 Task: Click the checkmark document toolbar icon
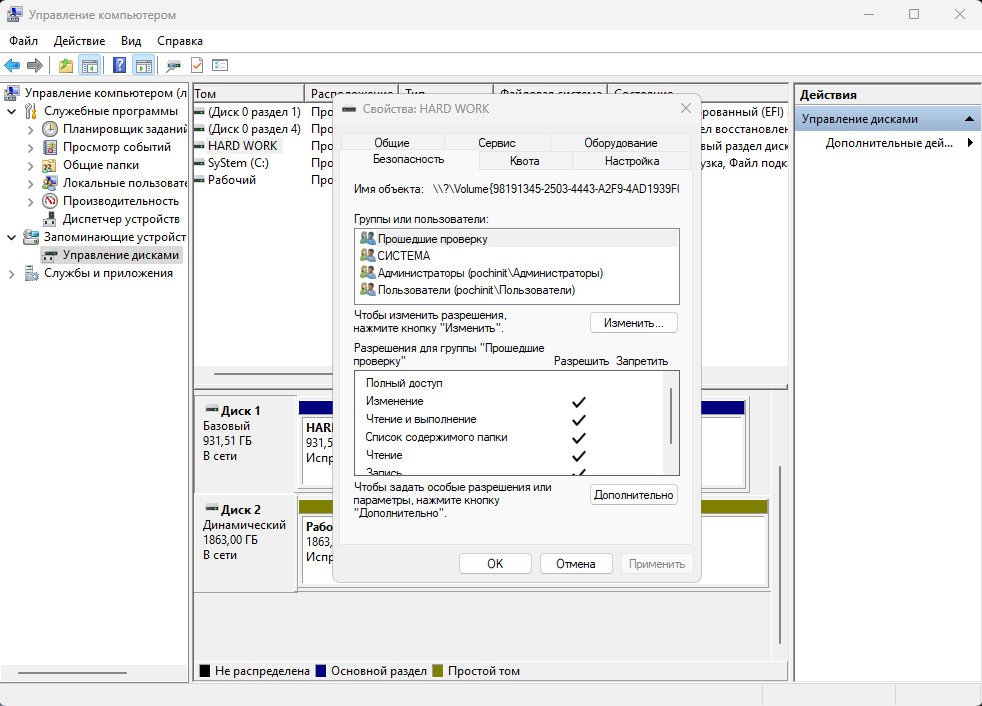click(x=197, y=65)
